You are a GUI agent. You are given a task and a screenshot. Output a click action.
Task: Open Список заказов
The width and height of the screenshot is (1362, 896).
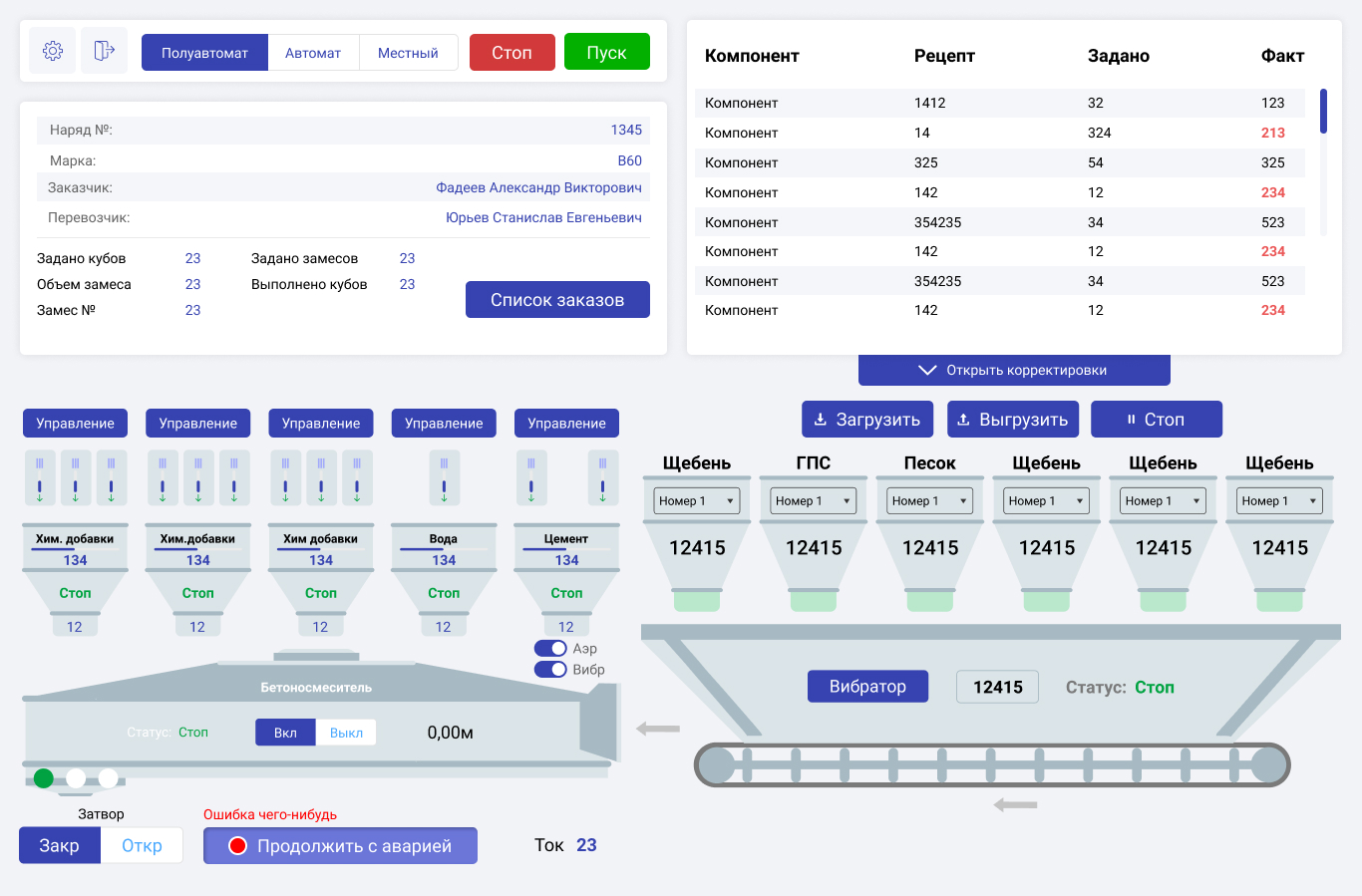(557, 300)
